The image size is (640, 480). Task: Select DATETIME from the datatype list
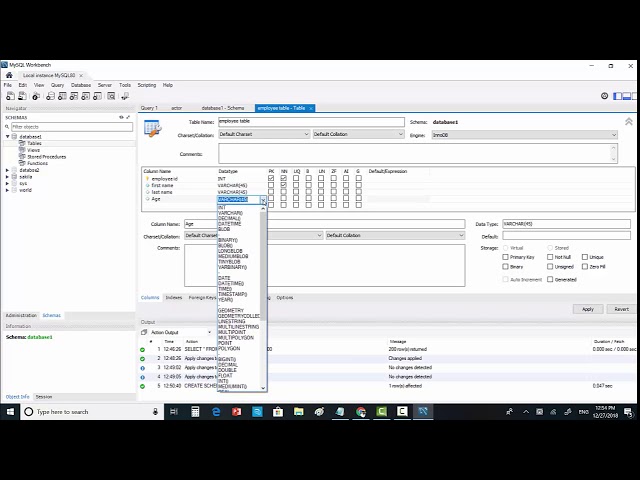click(229, 224)
